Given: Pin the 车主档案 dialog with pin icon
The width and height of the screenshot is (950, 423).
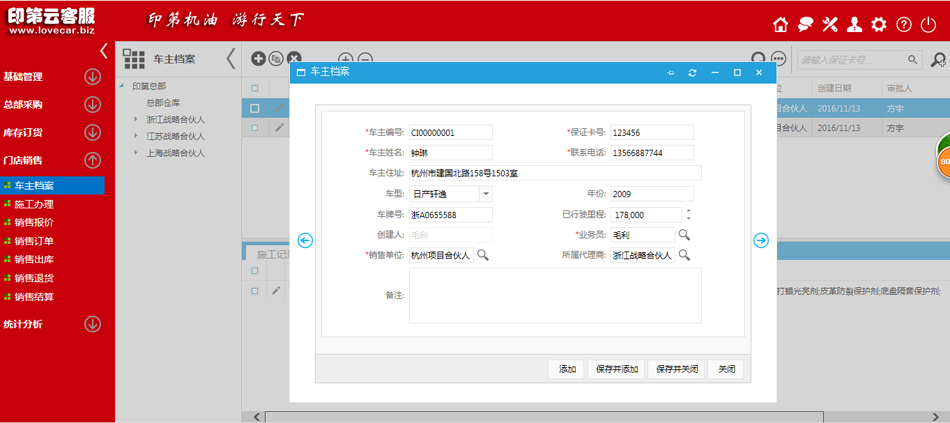Looking at the screenshot, I should [x=671, y=73].
